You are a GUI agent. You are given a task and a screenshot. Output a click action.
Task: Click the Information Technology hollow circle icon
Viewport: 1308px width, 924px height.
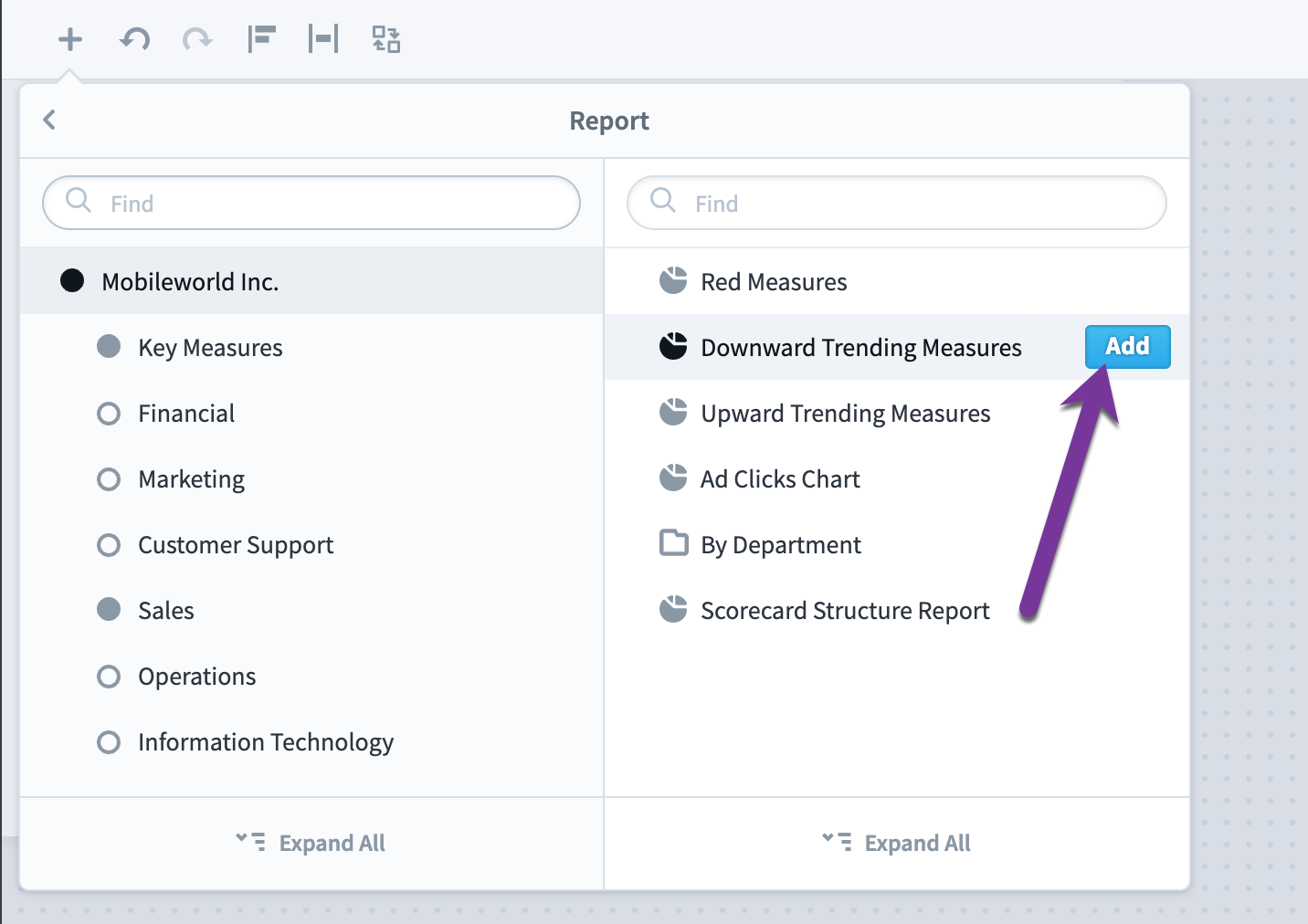click(x=109, y=742)
